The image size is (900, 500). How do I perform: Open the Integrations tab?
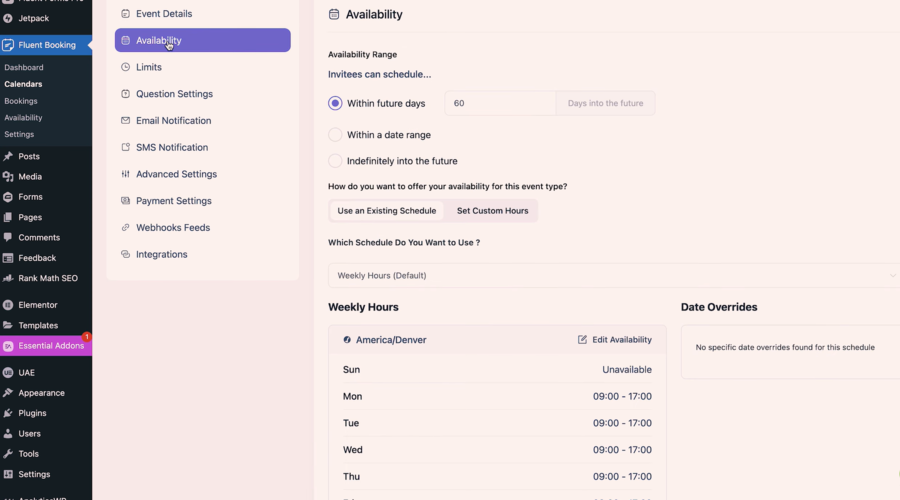203,254
